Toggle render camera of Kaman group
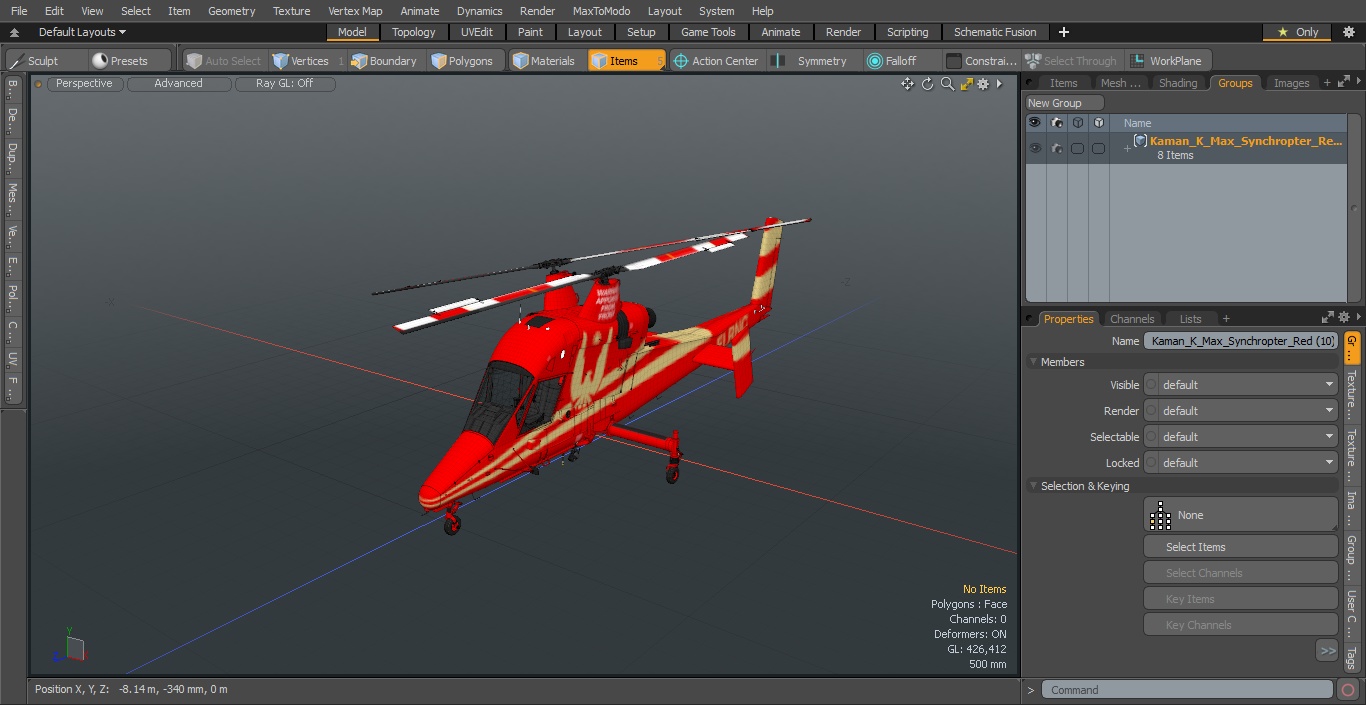1366x705 pixels. point(1056,148)
